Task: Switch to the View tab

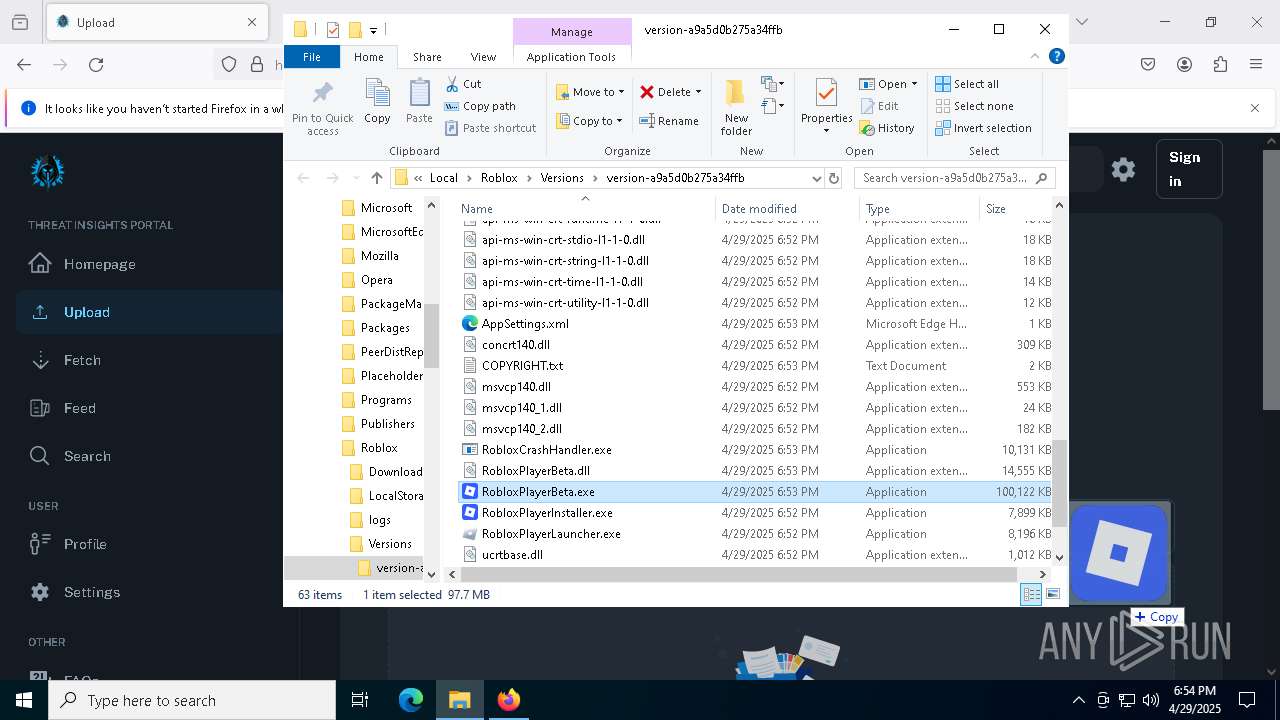Action: coord(483,57)
